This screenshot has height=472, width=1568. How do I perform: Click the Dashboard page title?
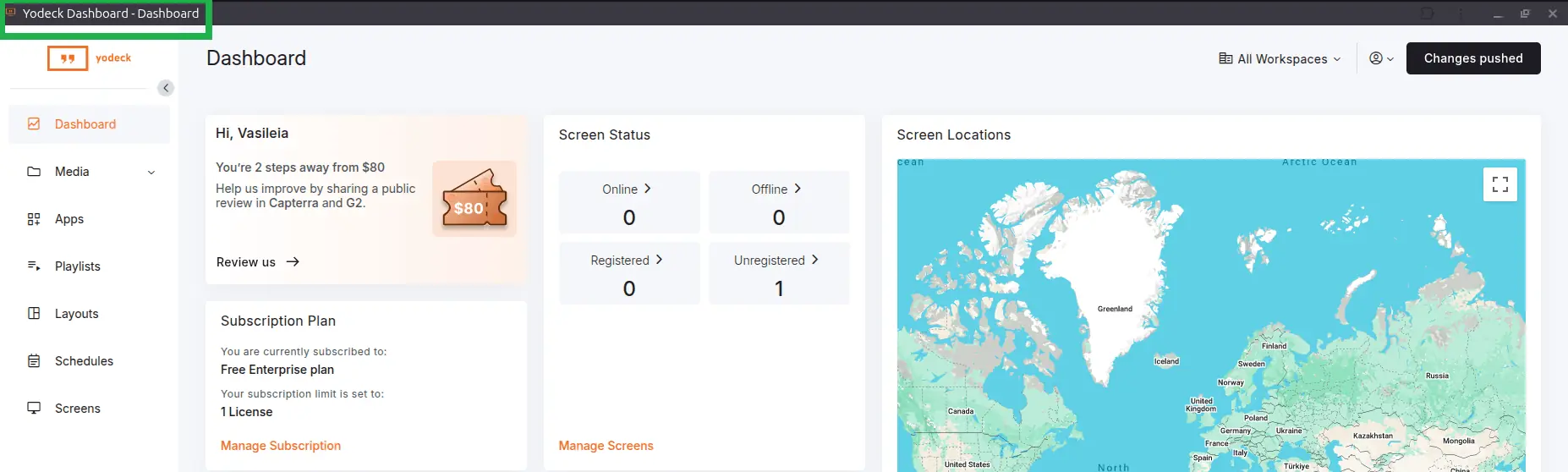256,58
